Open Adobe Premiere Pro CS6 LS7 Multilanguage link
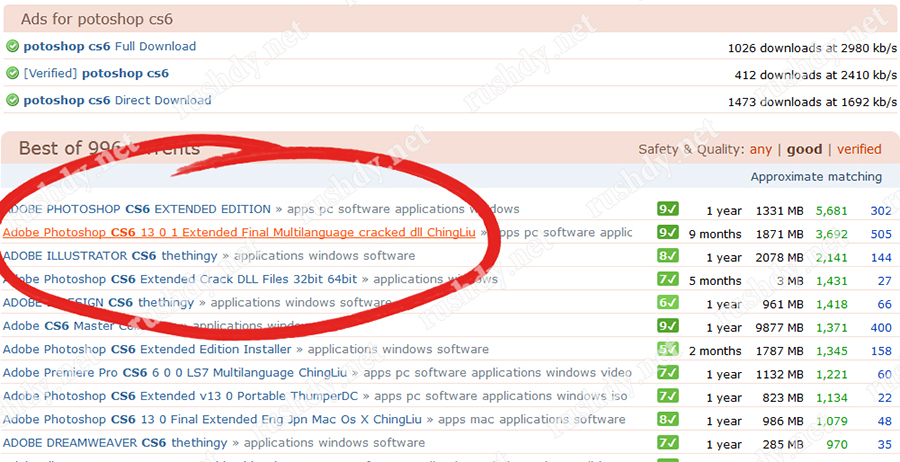 tap(174, 372)
